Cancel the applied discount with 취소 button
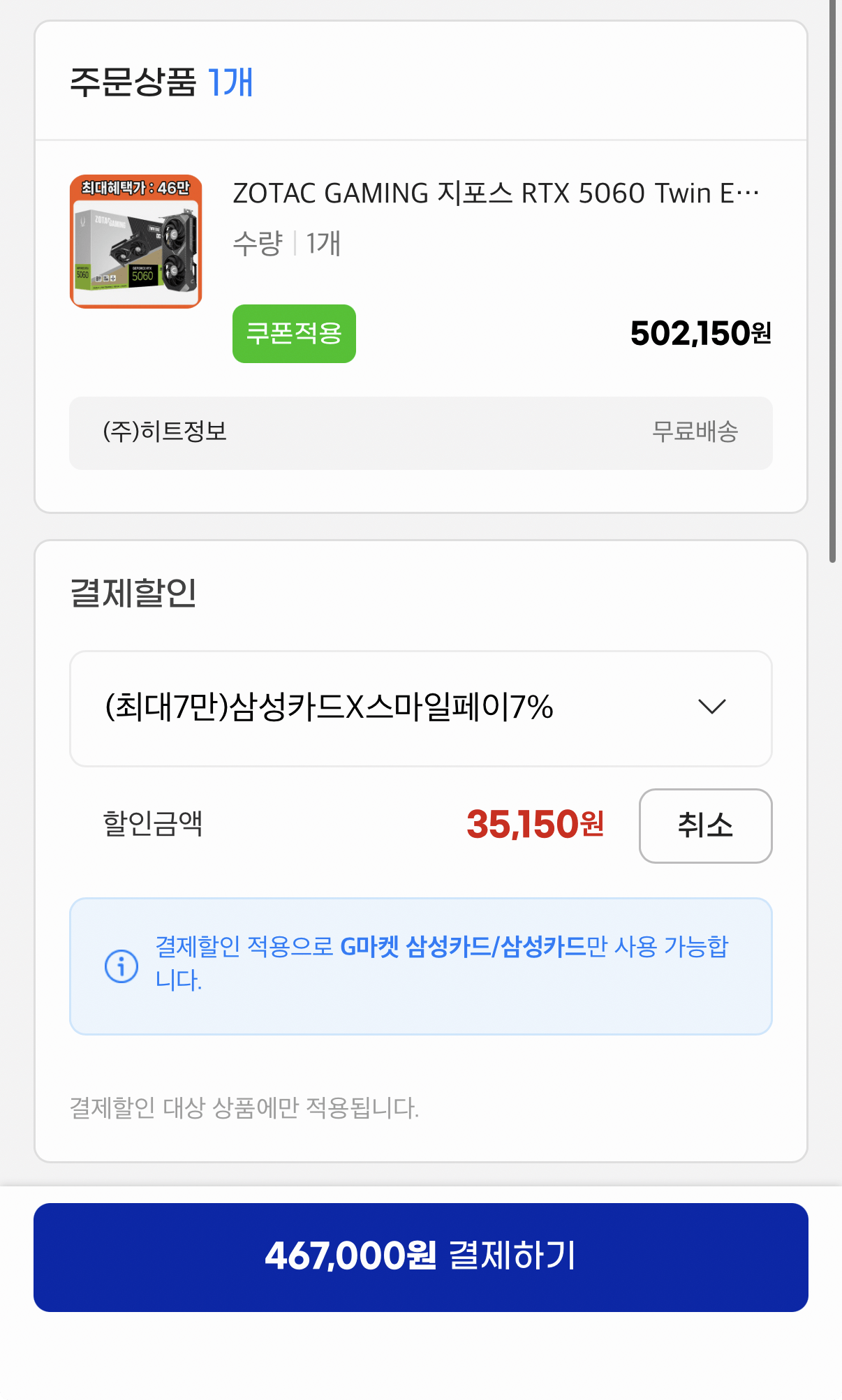842x1400 pixels. click(704, 825)
